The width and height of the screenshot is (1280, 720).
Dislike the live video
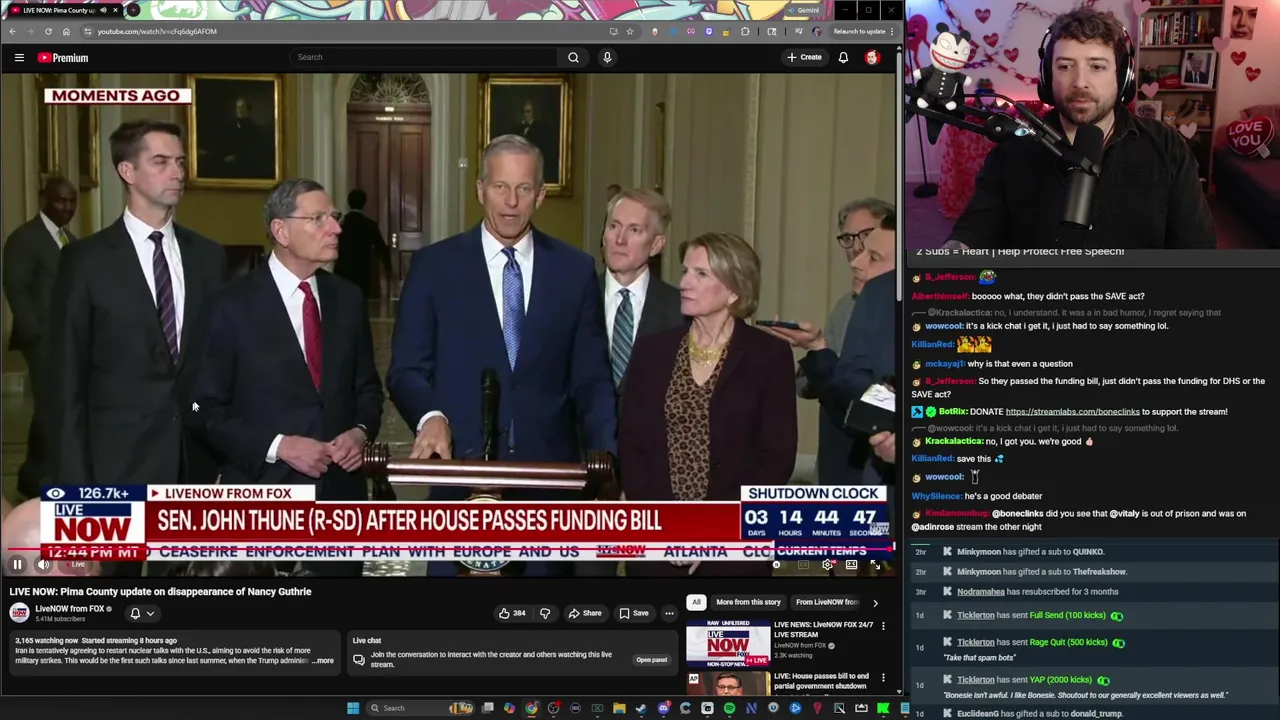tap(545, 613)
